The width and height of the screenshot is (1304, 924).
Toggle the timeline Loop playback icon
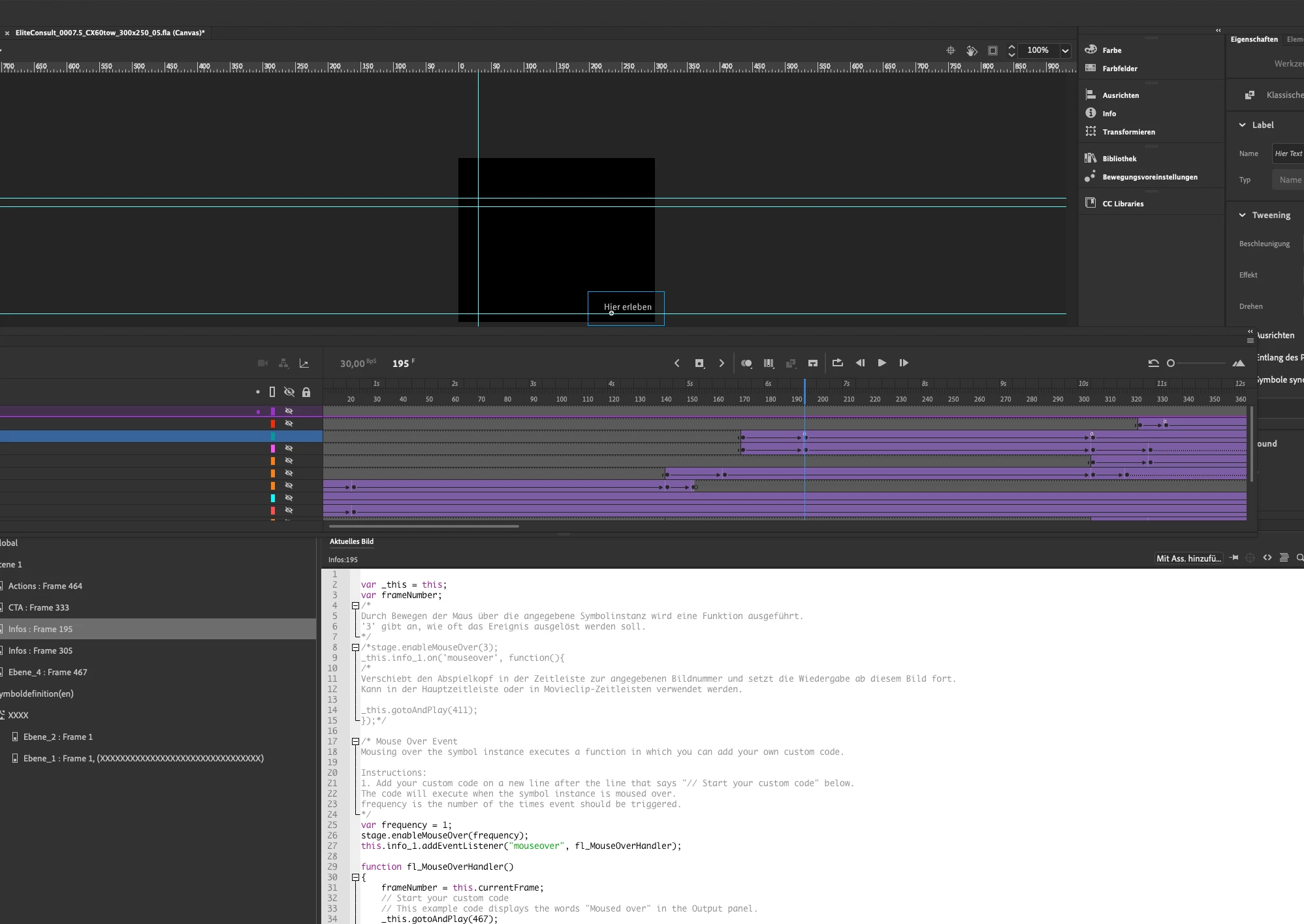(x=838, y=363)
